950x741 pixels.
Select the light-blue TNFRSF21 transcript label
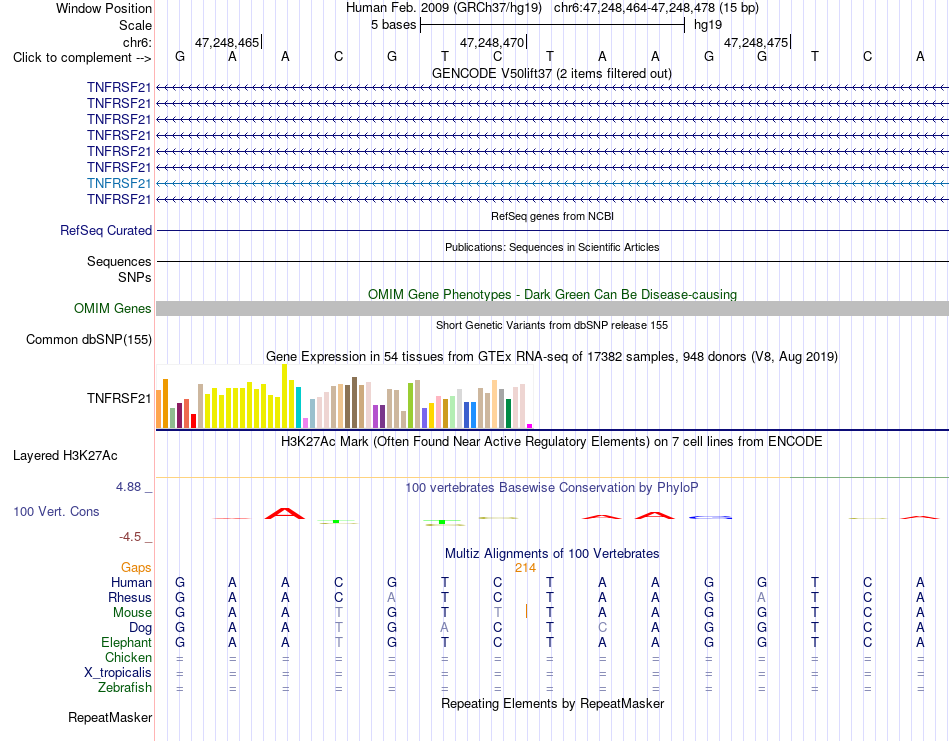pos(119,184)
